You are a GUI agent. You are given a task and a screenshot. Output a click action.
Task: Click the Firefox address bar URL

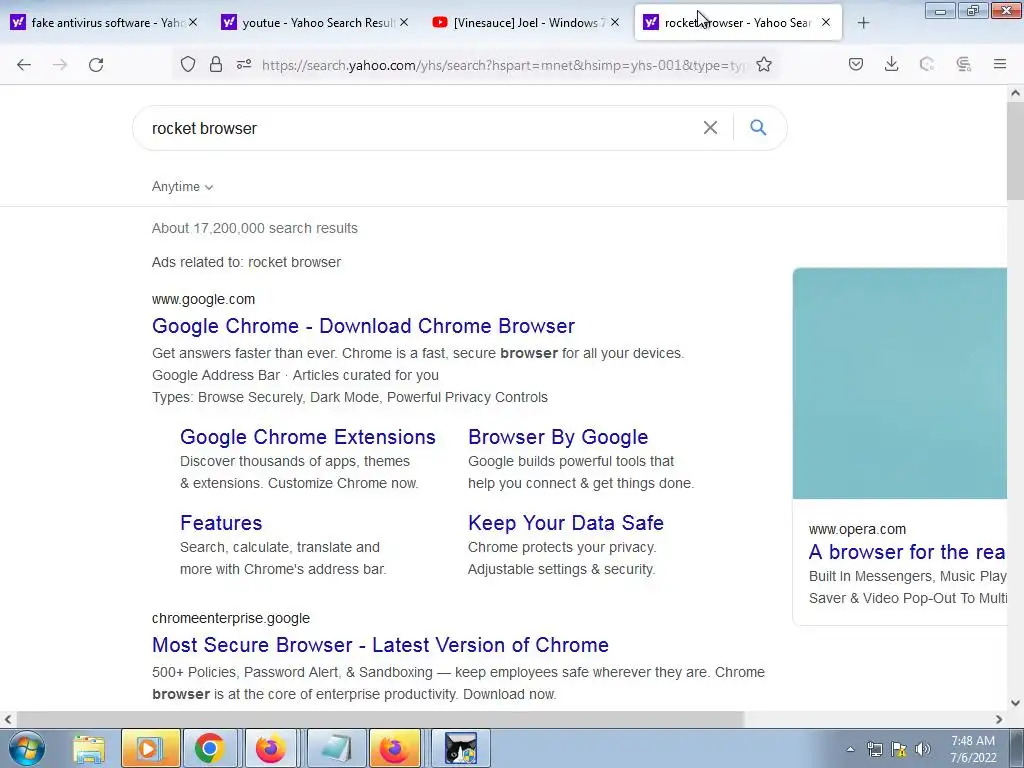pos(503,65)
